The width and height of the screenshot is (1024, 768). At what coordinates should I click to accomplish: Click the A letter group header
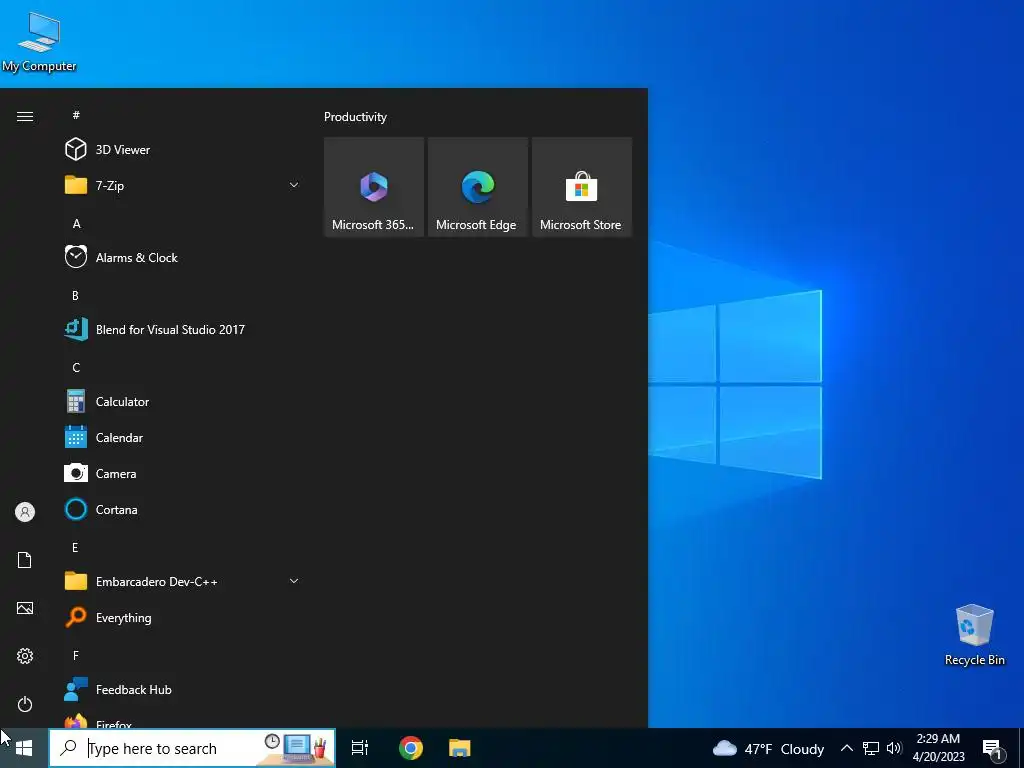76,223
